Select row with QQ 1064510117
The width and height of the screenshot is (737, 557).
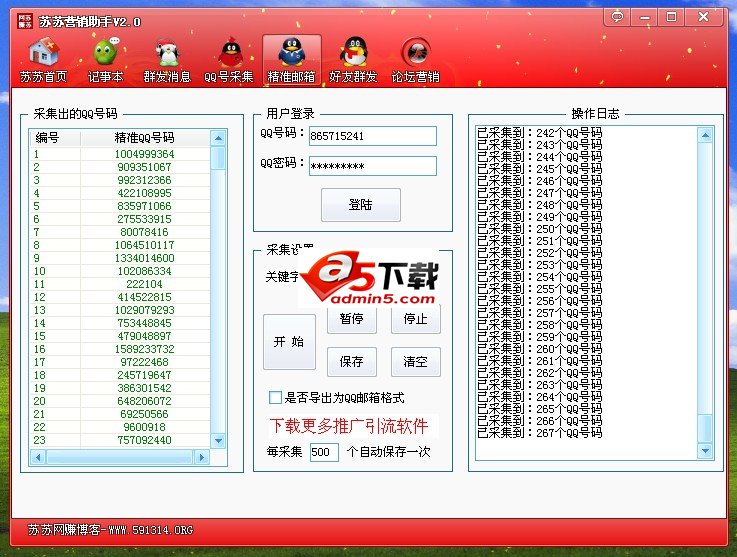pyautogui.click(x=120, y=245)
